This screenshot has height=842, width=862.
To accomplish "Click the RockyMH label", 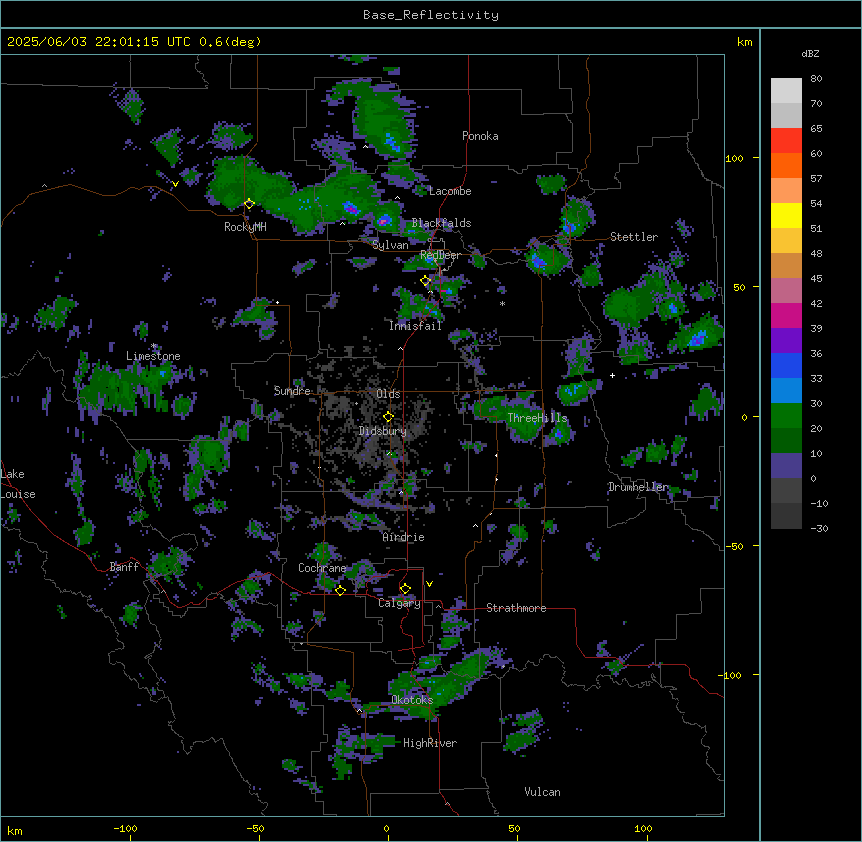I will click(x=245, y=227).
